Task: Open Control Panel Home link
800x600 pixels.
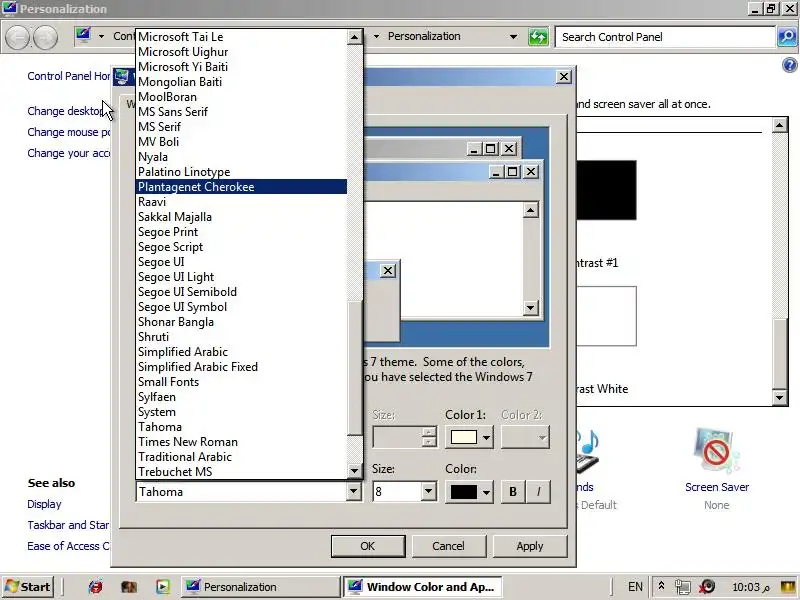Action: point(68,76)
